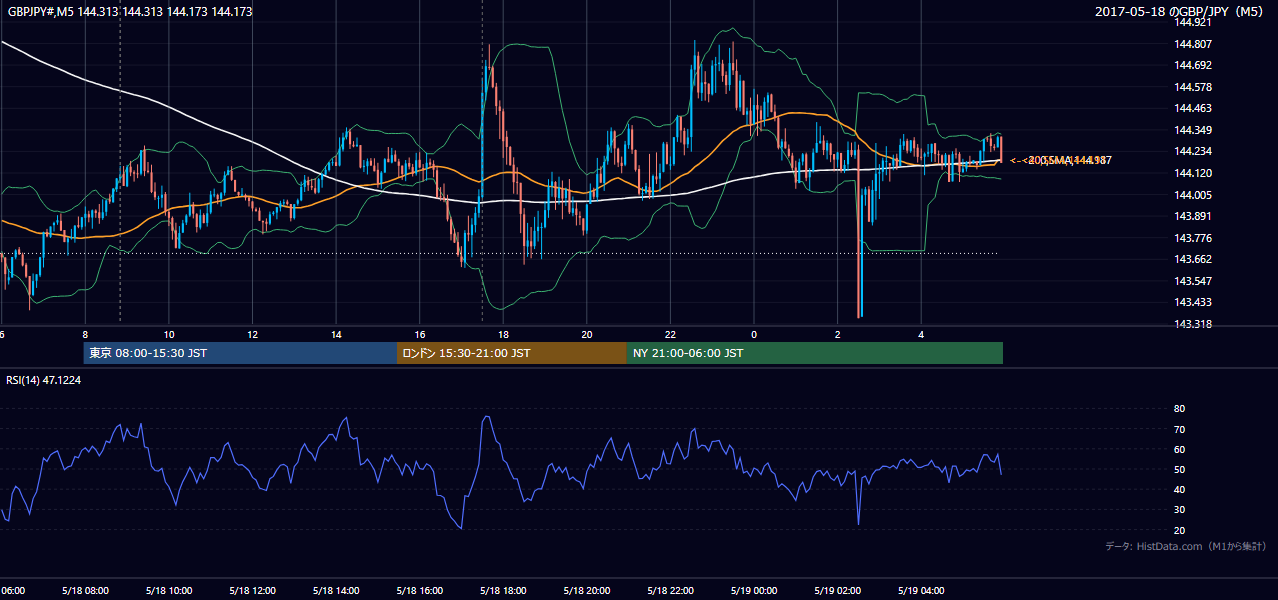Click the 144.349 price axis label
Image resolution: width=1278 pixels, height=600 pixels.
coord(1194,130)
